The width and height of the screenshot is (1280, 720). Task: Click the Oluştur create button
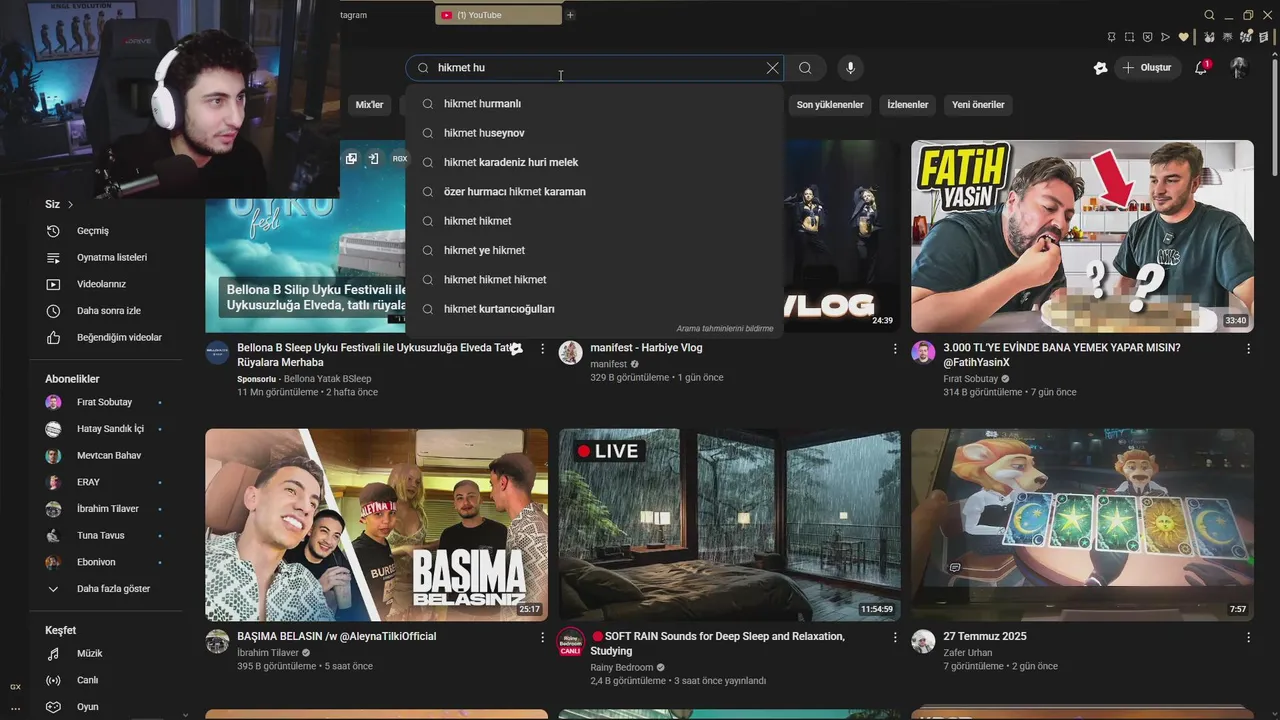pyautogui.click(x=1146, y=68)
